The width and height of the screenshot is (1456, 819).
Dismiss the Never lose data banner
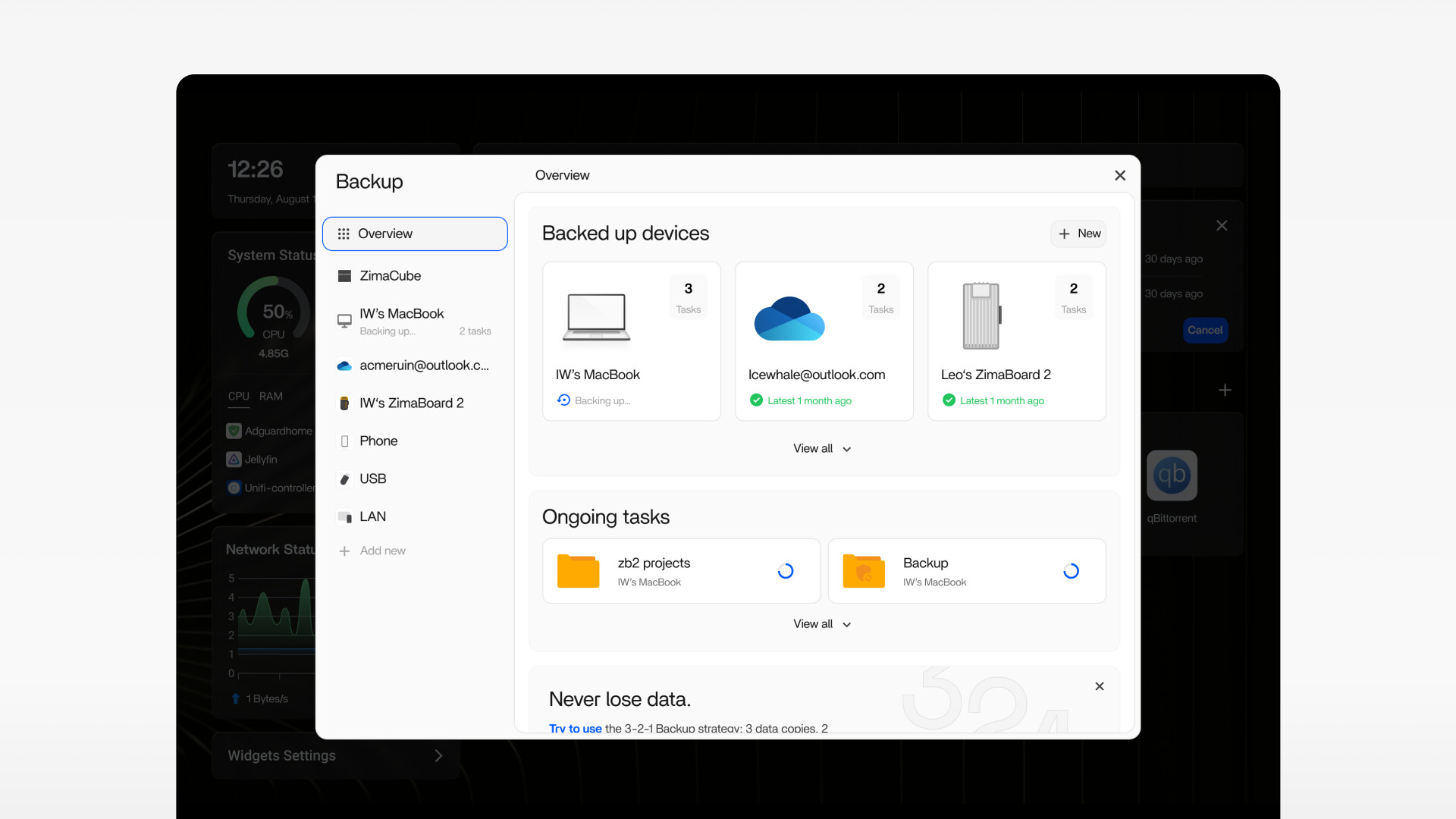pyautogui.click(x=1100, y=686)
